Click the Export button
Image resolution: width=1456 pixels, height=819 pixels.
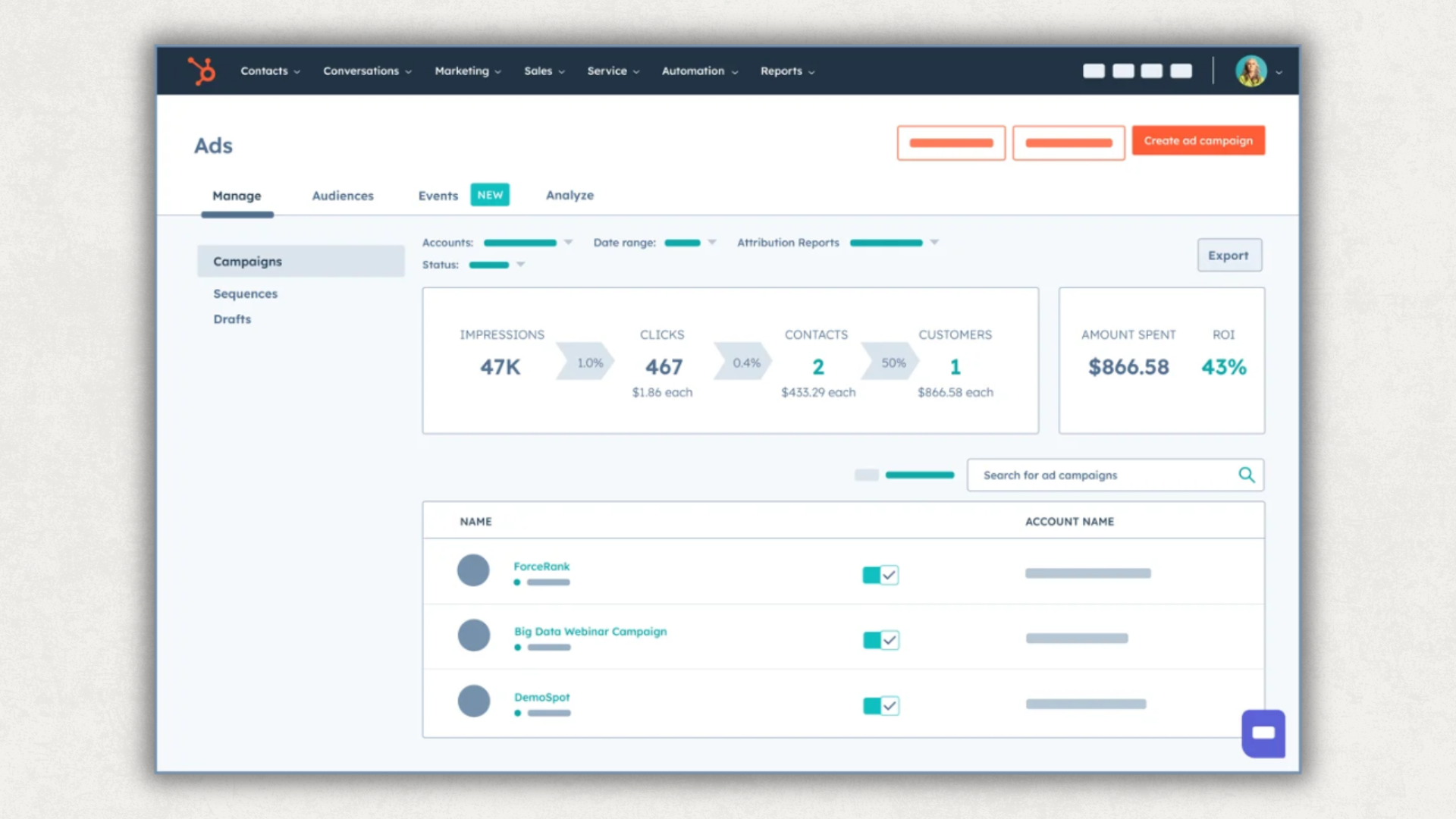tap(1229, 256)
